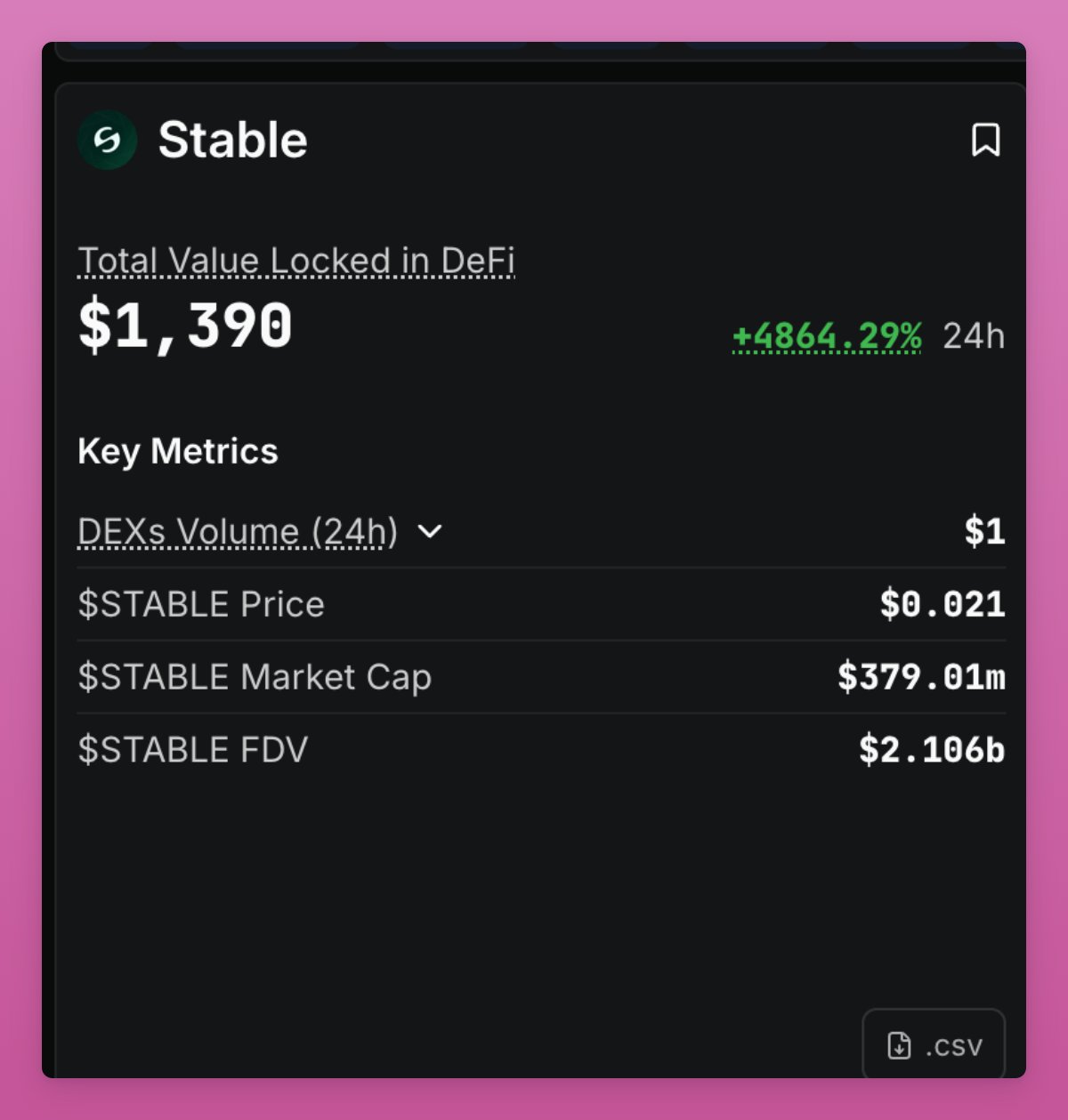This screenshot has width=1068, height=1120.
Task: Click the Stable logo icon
Action: click(108, 140)
